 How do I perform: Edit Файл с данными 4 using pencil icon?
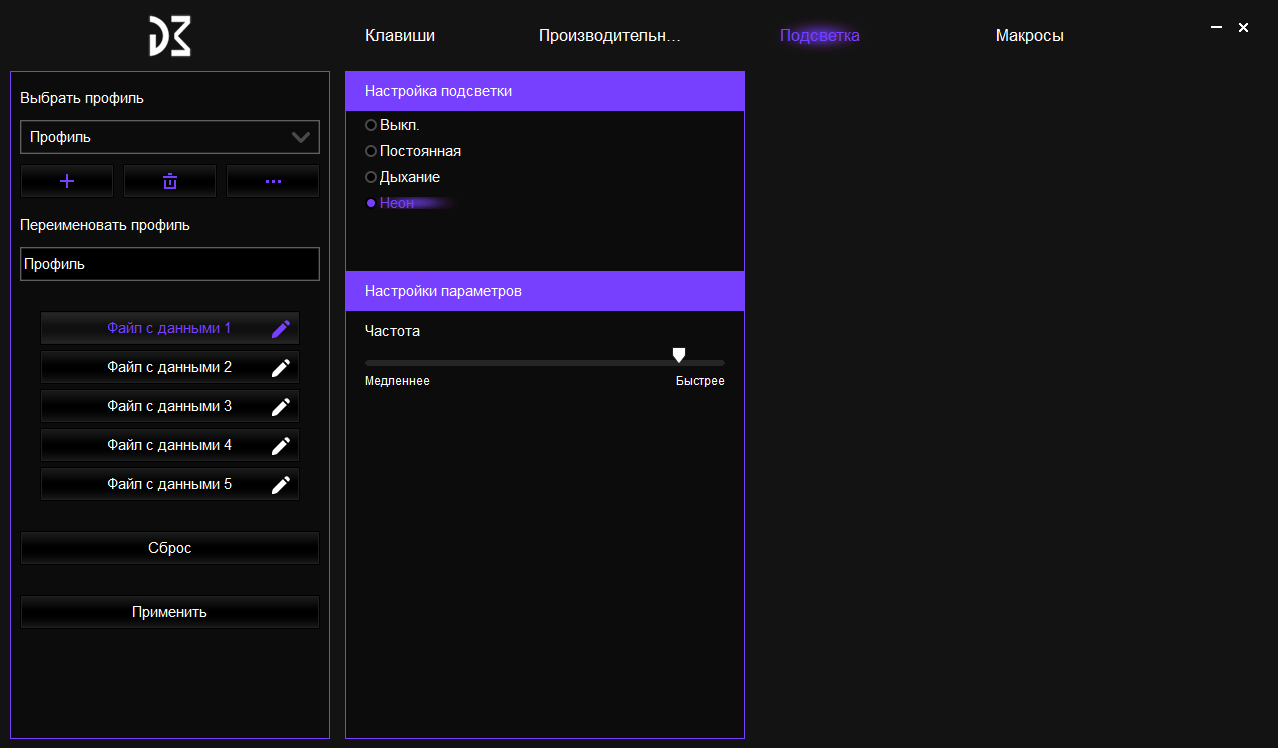click(281, 446)
